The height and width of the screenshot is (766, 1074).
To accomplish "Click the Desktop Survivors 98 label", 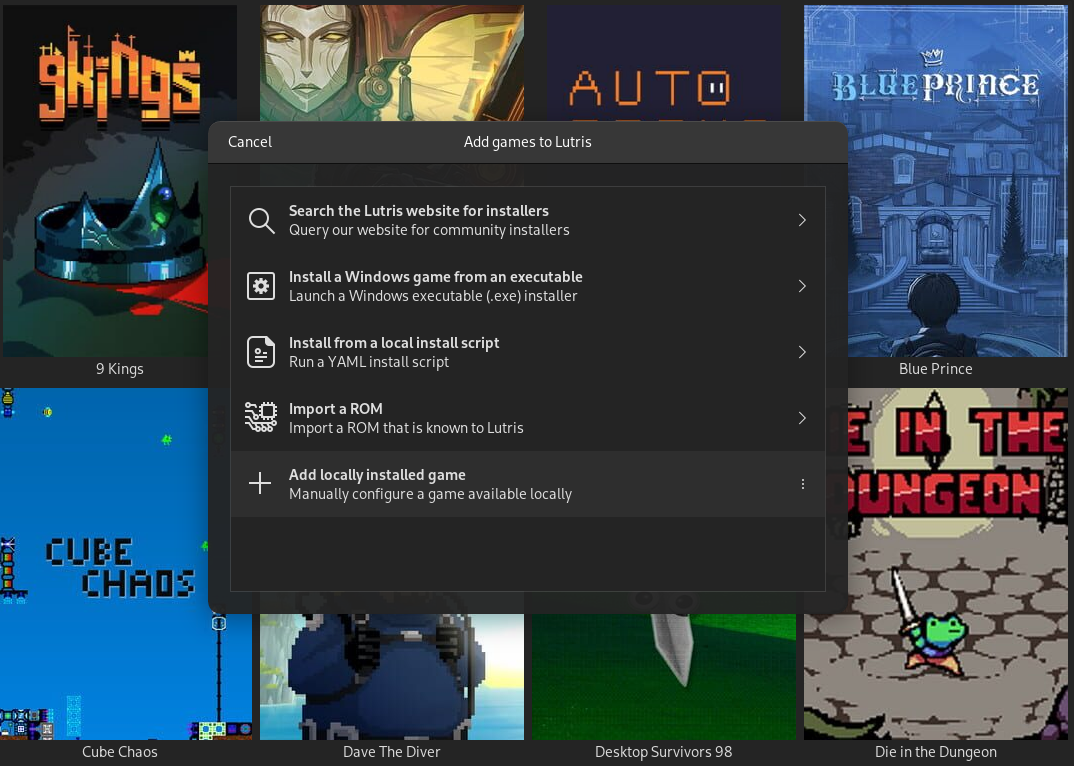I will tap(664, 752).
